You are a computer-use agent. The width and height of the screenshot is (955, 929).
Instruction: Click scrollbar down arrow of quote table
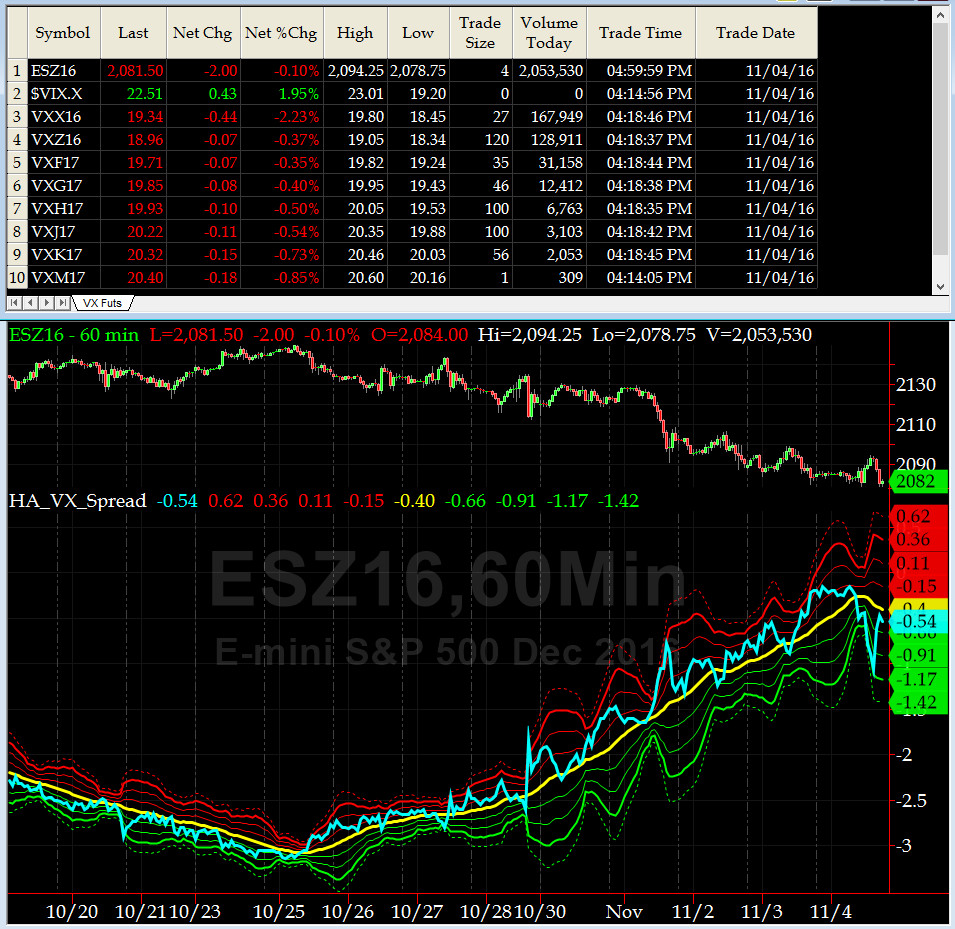click(940, 287)
